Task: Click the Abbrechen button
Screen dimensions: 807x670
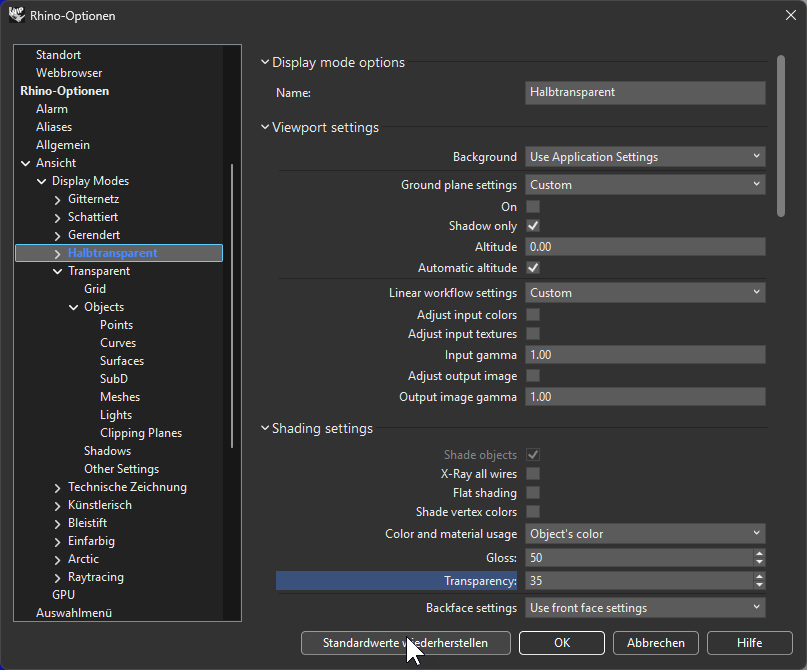Action: (656, 643)
